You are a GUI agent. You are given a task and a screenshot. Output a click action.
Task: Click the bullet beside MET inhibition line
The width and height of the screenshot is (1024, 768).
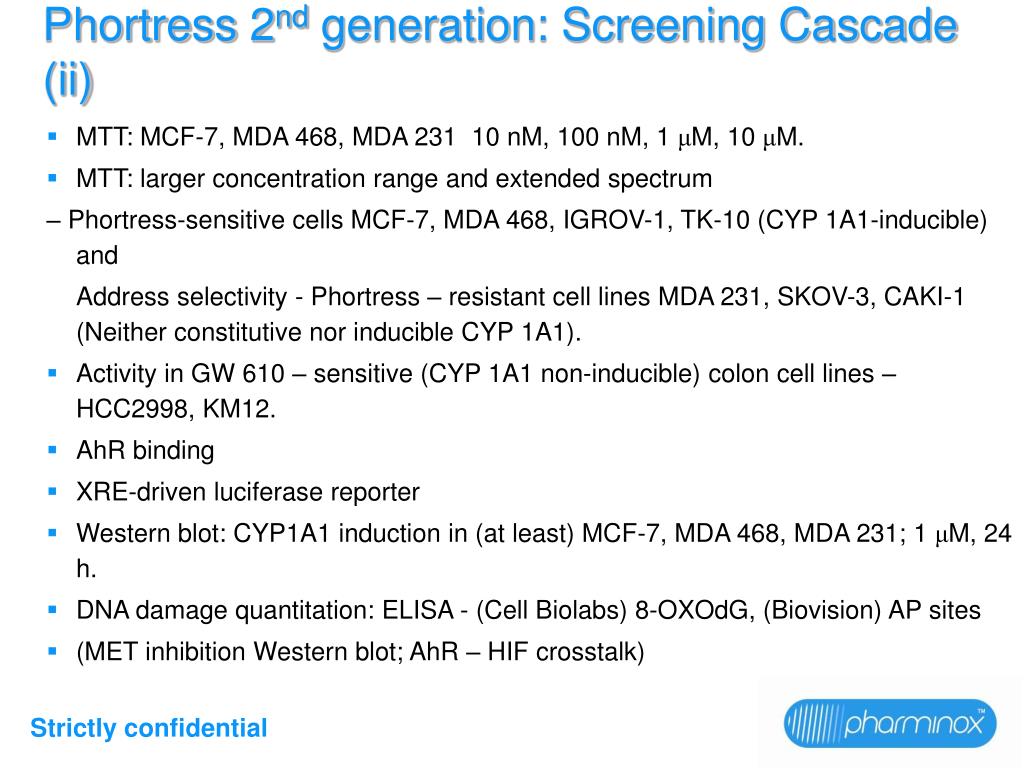53,651
